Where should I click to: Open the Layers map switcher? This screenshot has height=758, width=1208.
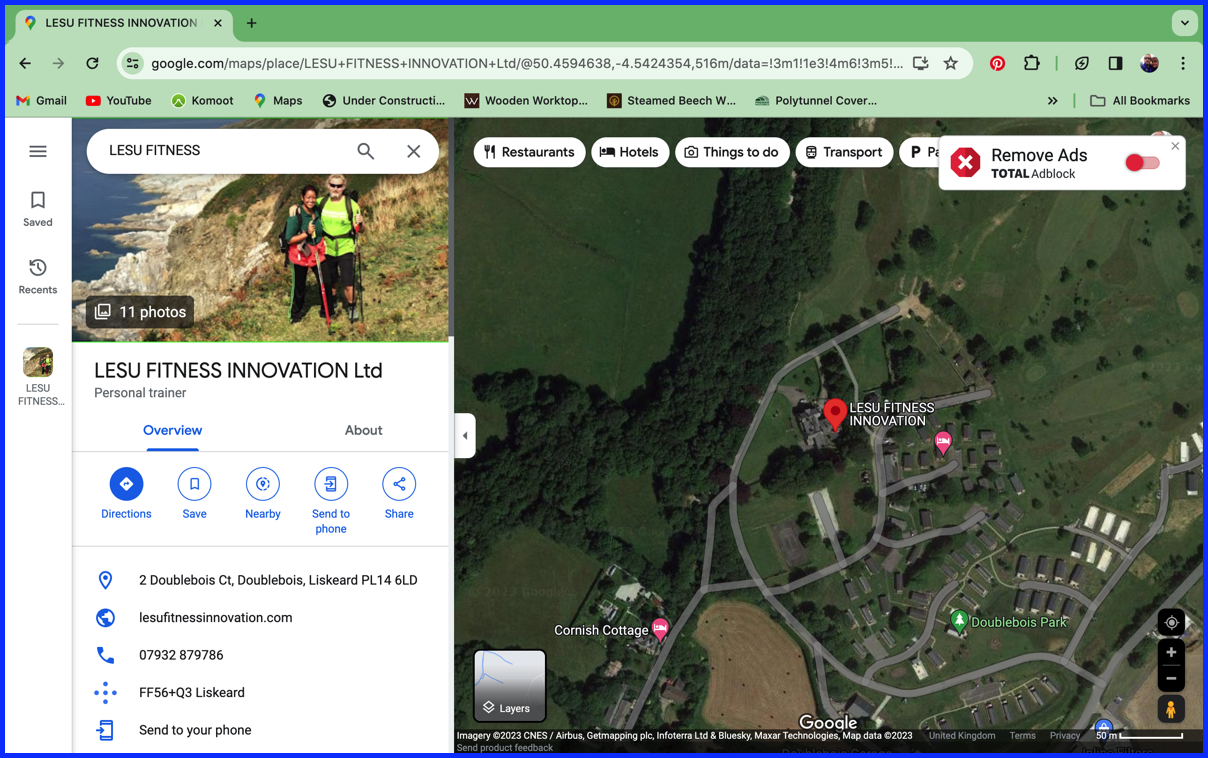510,686
